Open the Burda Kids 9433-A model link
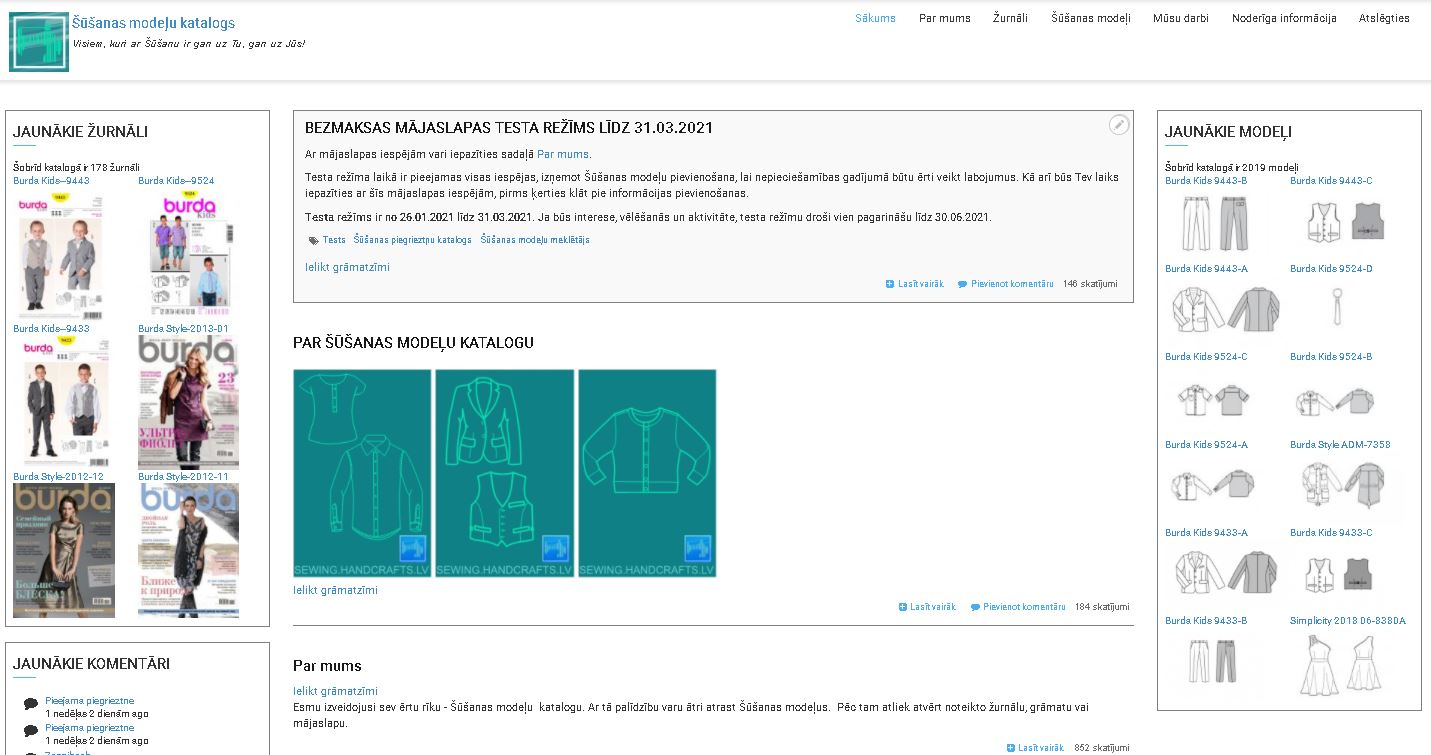 coord(1206,533)
